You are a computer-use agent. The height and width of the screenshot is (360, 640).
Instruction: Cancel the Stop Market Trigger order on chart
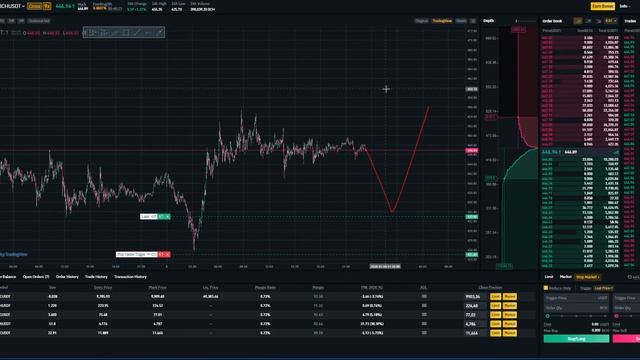167,255
